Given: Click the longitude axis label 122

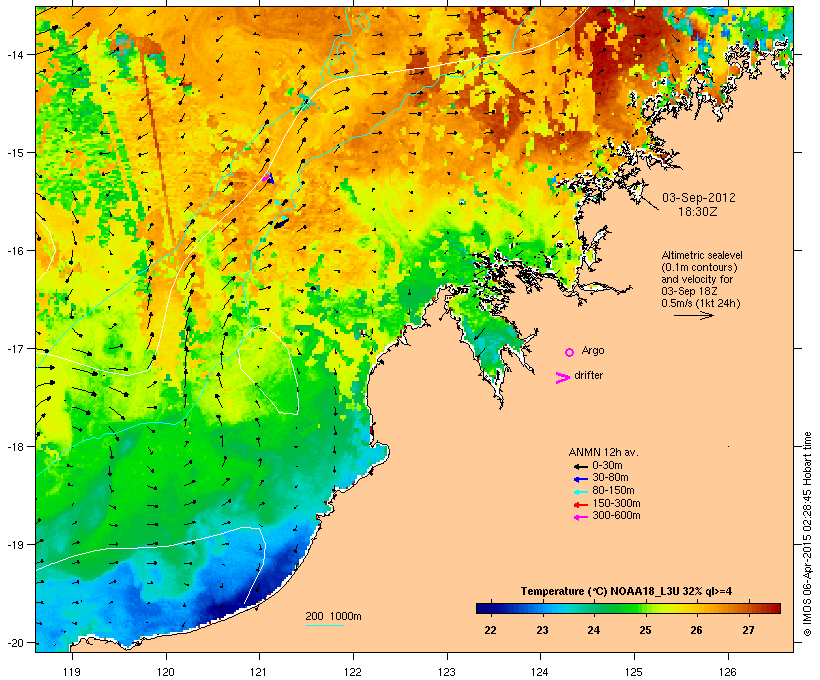Looking at the screenshot, I should 353,672.
